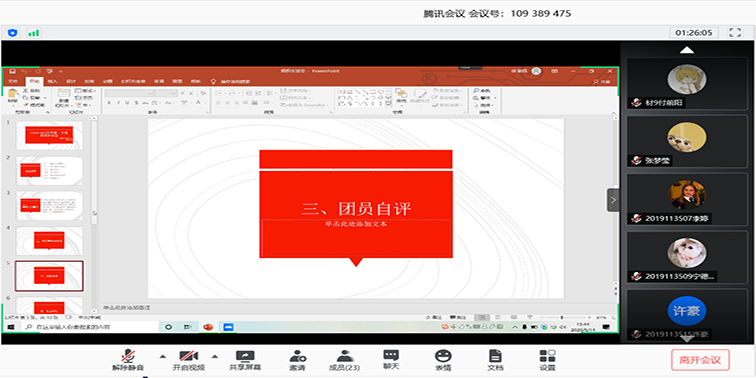Screen dimensions: 756x378
Task: Select slide 4 thumbnail in the slide panel
Action: click(49, 241)
